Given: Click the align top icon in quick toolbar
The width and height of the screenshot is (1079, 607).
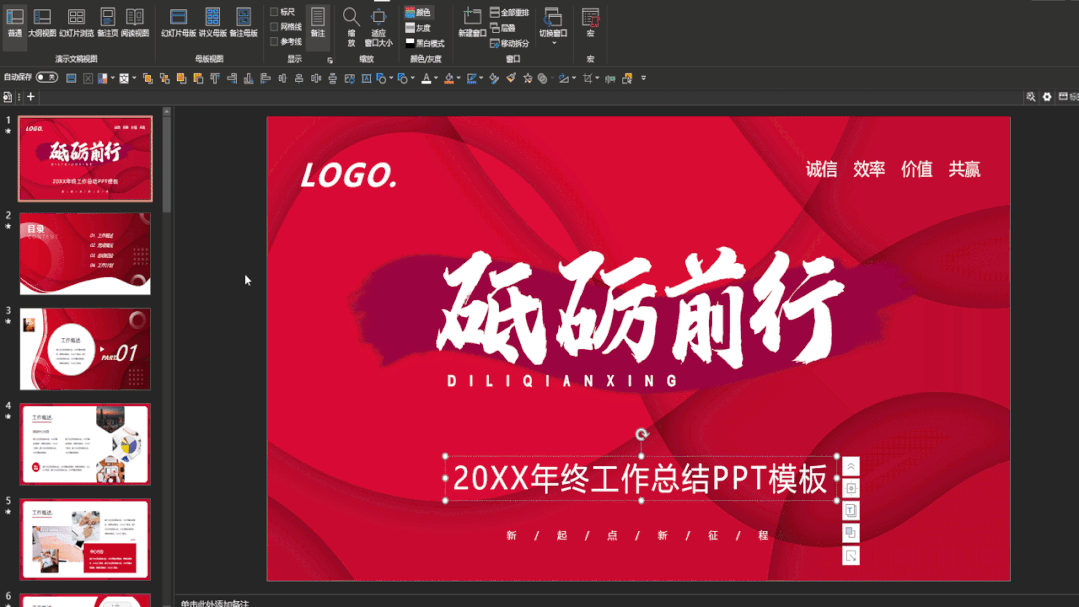Looking at the screenshot, I should pos(215,78).
